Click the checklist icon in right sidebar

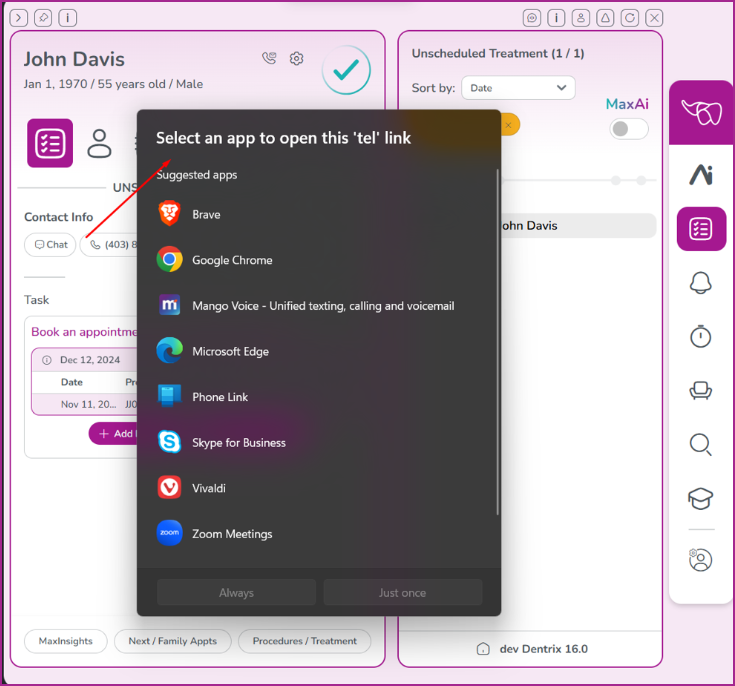coord(701,229)
